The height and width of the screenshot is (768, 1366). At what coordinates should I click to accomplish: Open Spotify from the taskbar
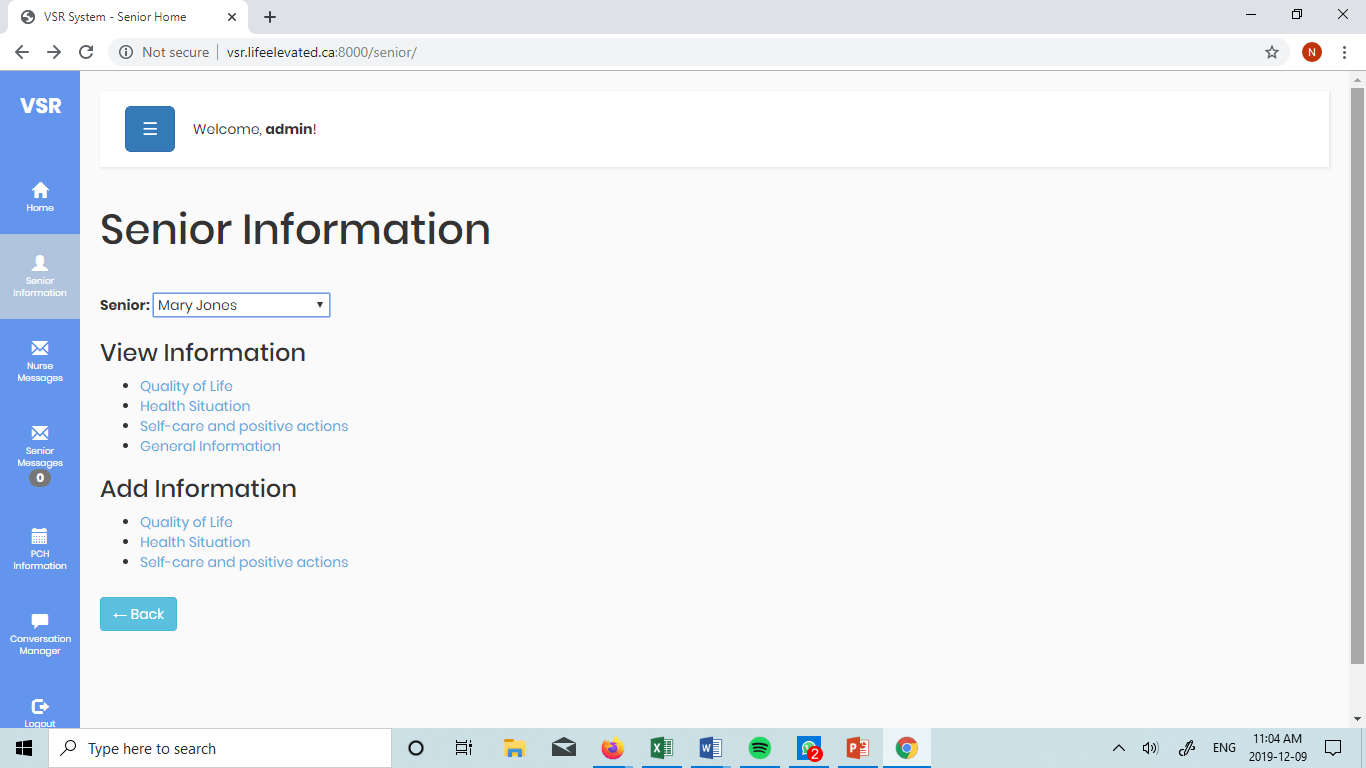(760, 748)
